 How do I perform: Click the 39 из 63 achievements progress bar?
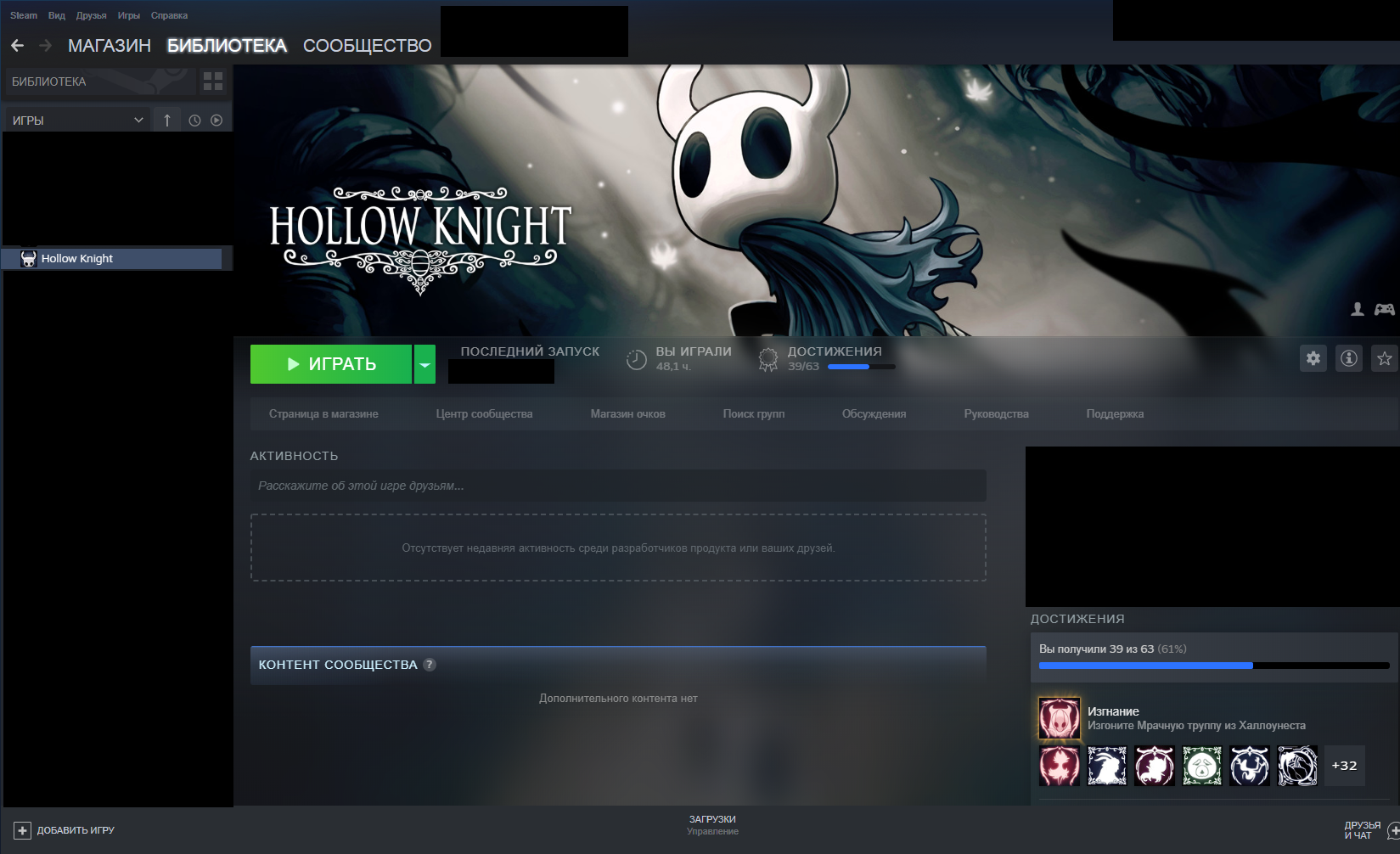click(x=1214, y=666)
